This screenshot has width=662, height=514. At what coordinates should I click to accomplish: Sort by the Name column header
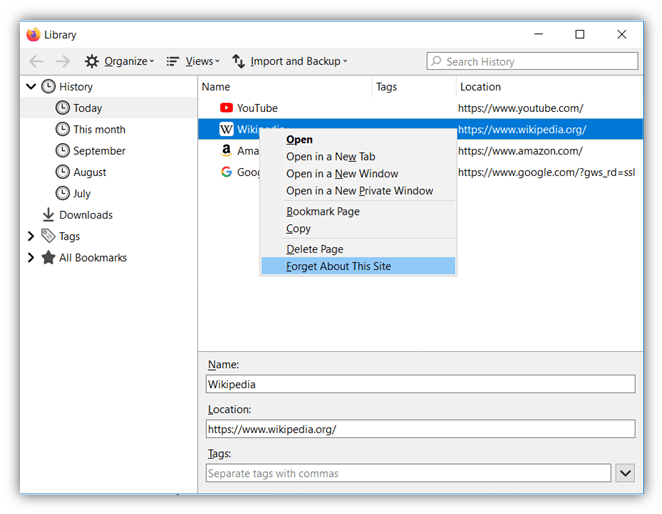point(285,87)
